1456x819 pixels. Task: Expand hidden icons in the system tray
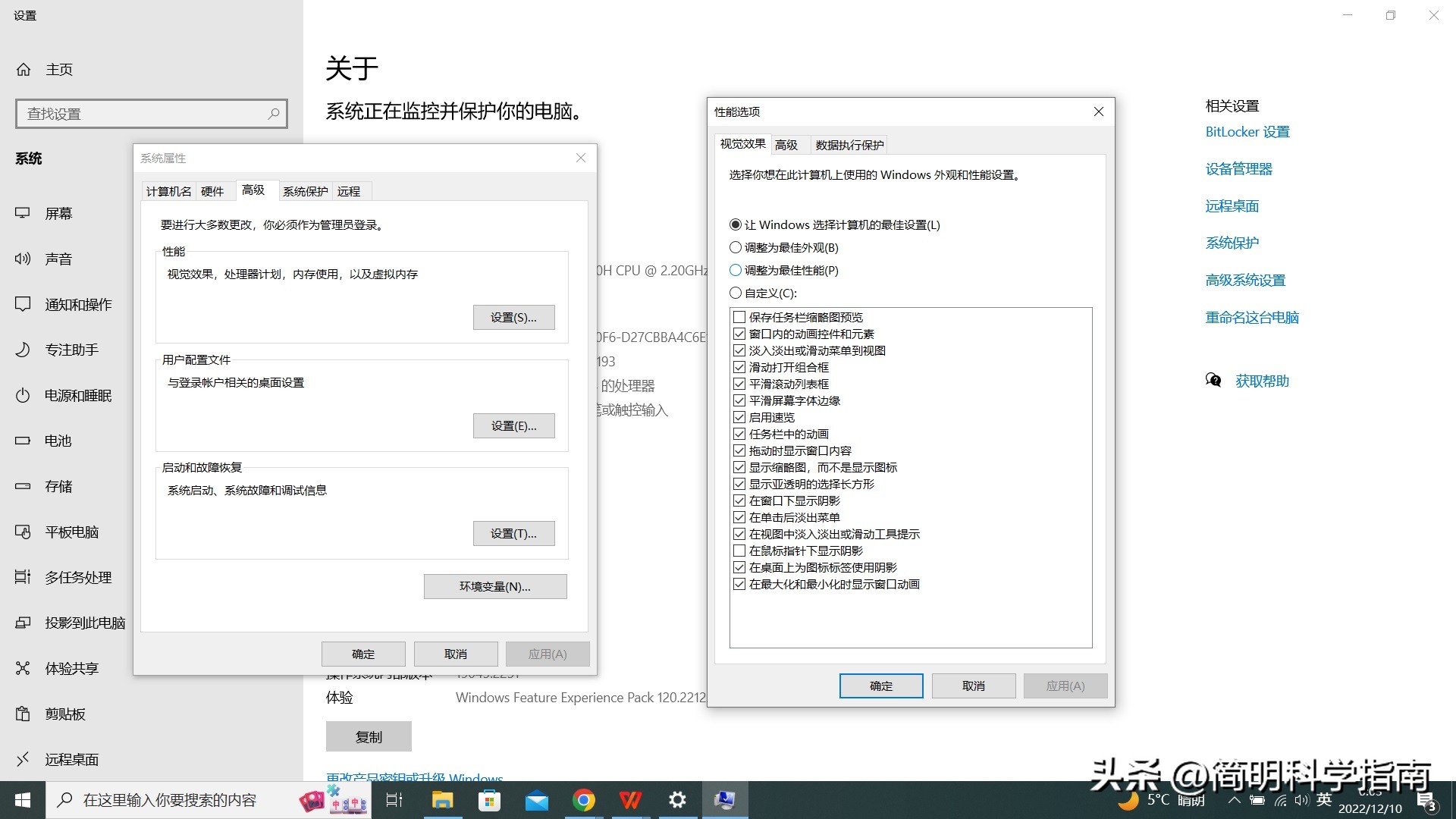pyautogui.click(x=1234, y=799)
